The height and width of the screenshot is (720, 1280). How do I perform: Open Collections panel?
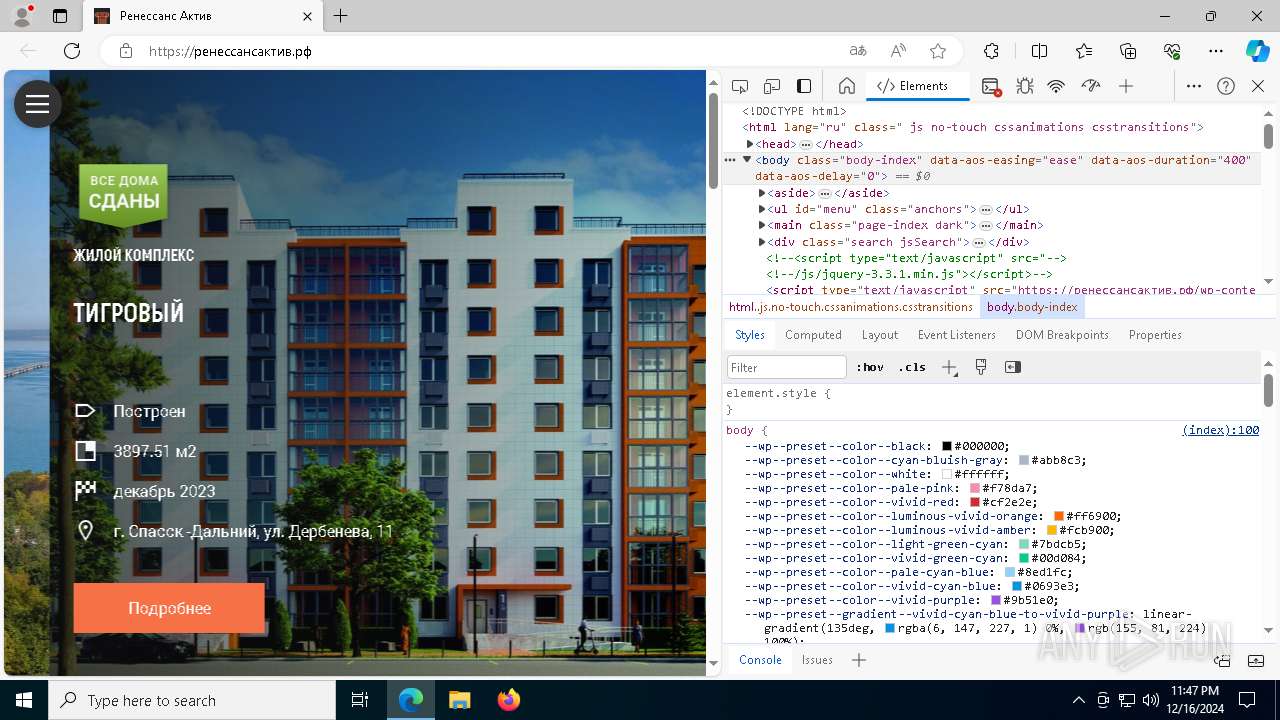pos(1128,51)
